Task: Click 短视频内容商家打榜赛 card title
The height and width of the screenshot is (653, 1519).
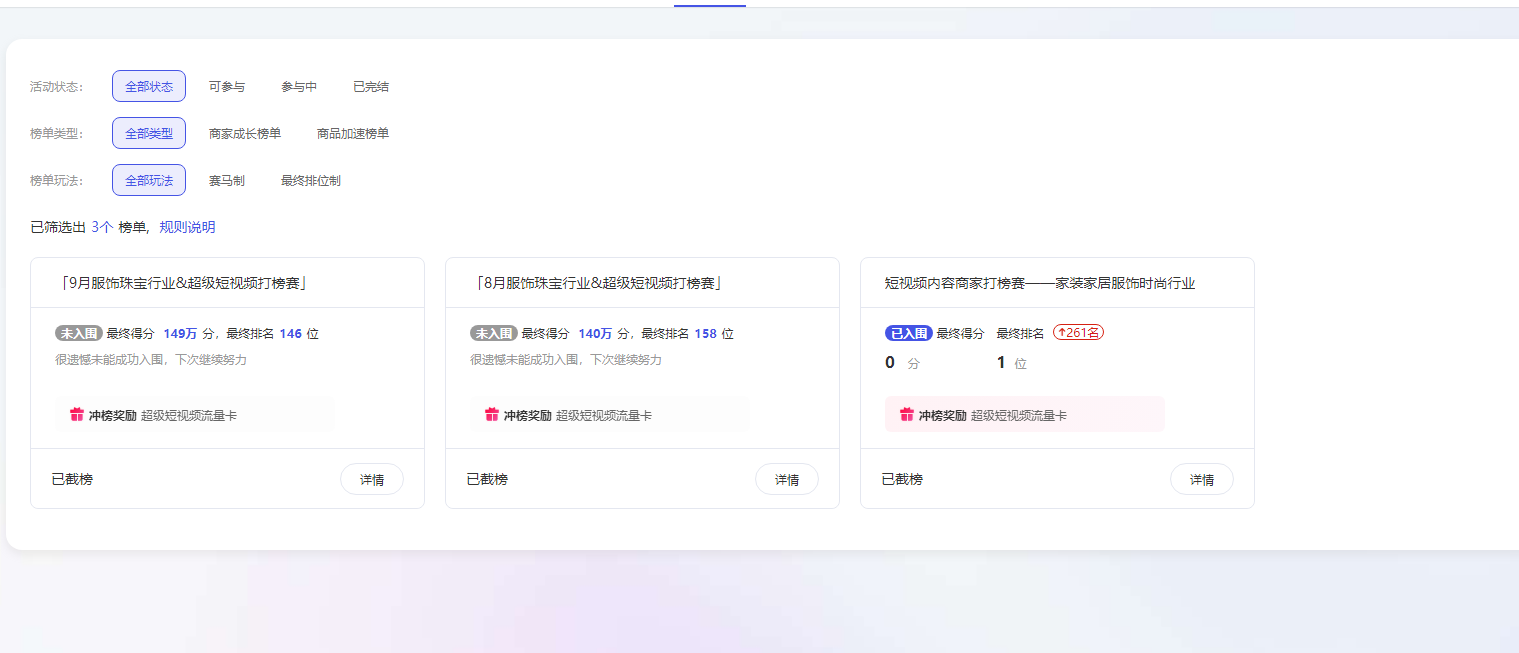Action: coord(1040,284)
